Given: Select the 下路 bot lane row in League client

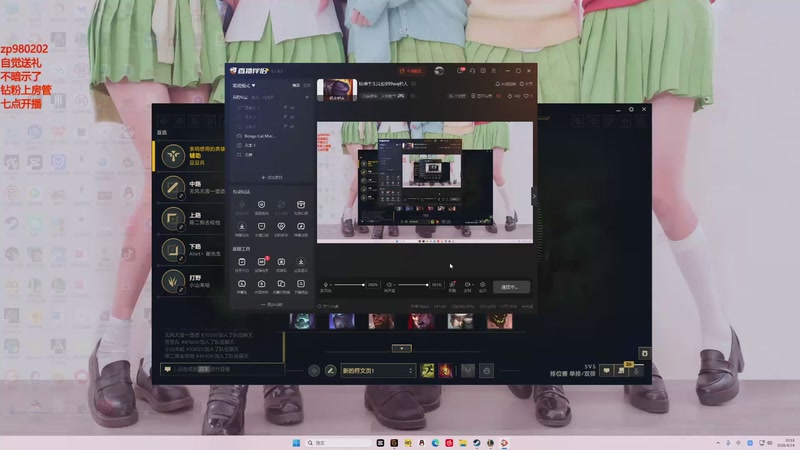Looking at the screenshot, I should coord(189,250).
